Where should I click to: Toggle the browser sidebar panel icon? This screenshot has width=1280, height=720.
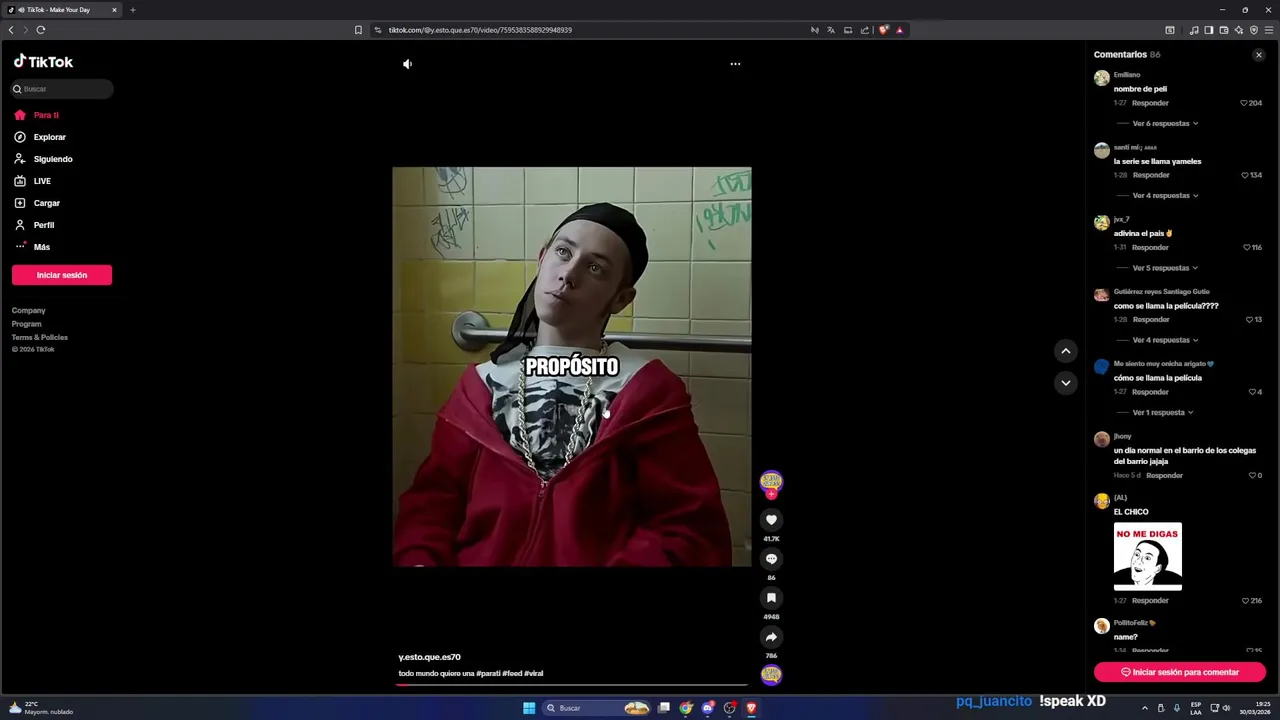coord(1208,30)
